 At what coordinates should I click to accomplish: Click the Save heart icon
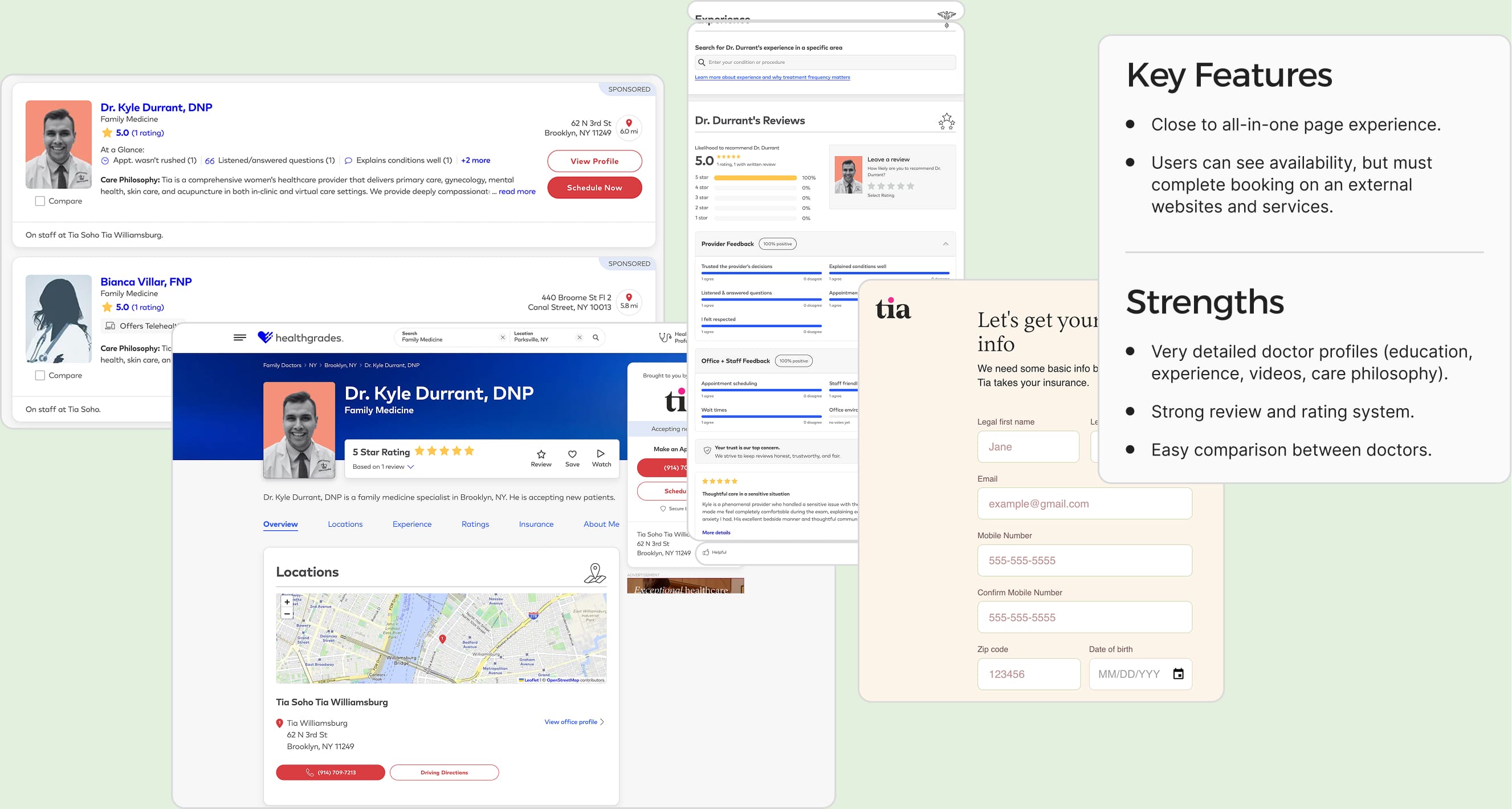click(x=572, y=454)
